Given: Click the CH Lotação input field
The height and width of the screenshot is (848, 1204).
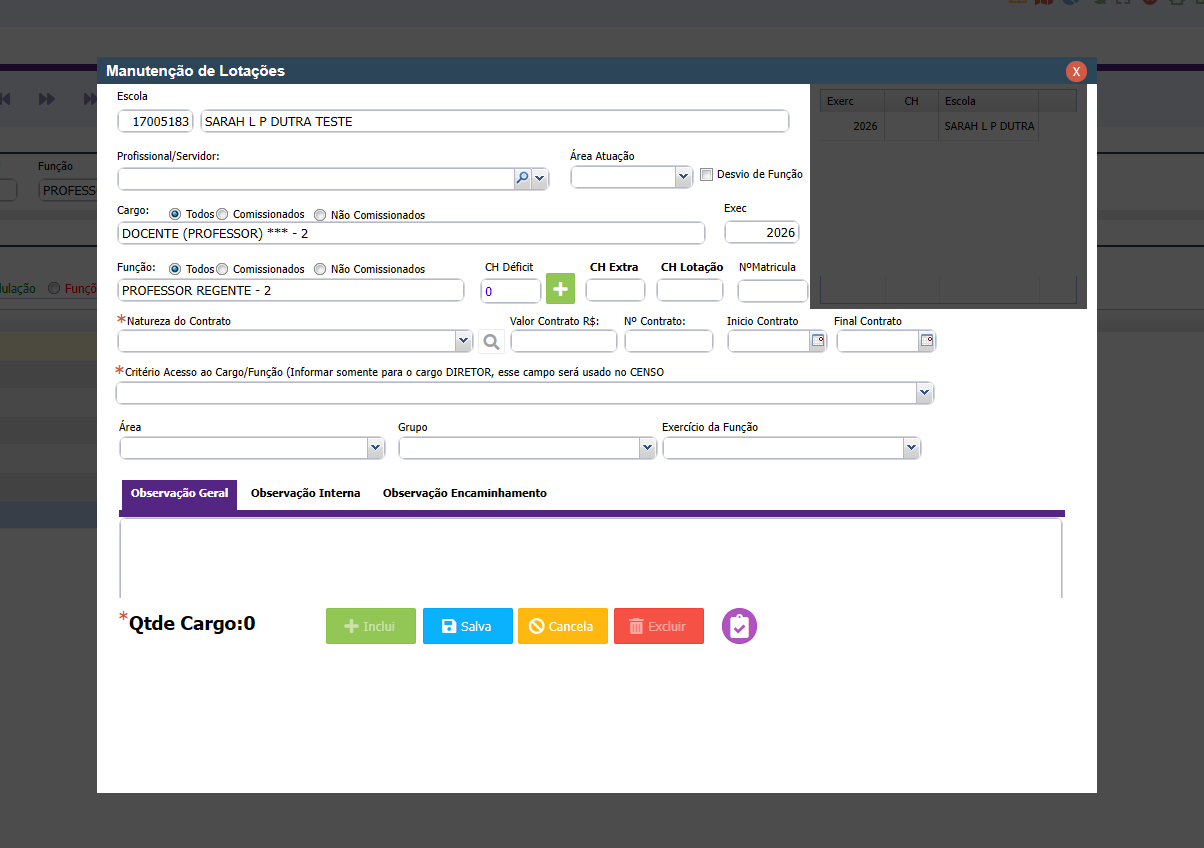Looking at the screenshot, I should click(x=689, y=290).
